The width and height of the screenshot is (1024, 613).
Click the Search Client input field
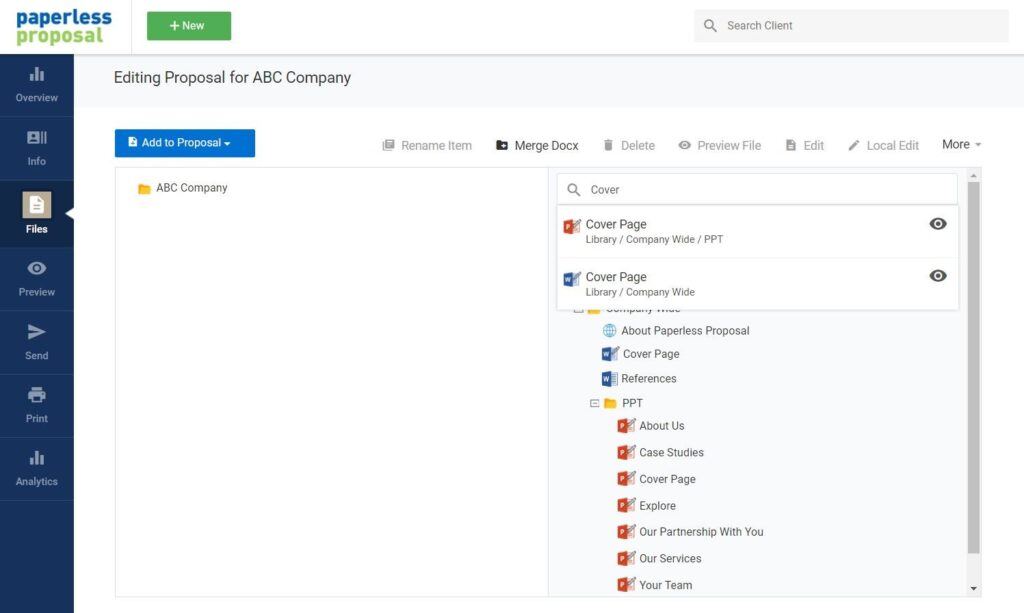(x=860, y=26)
